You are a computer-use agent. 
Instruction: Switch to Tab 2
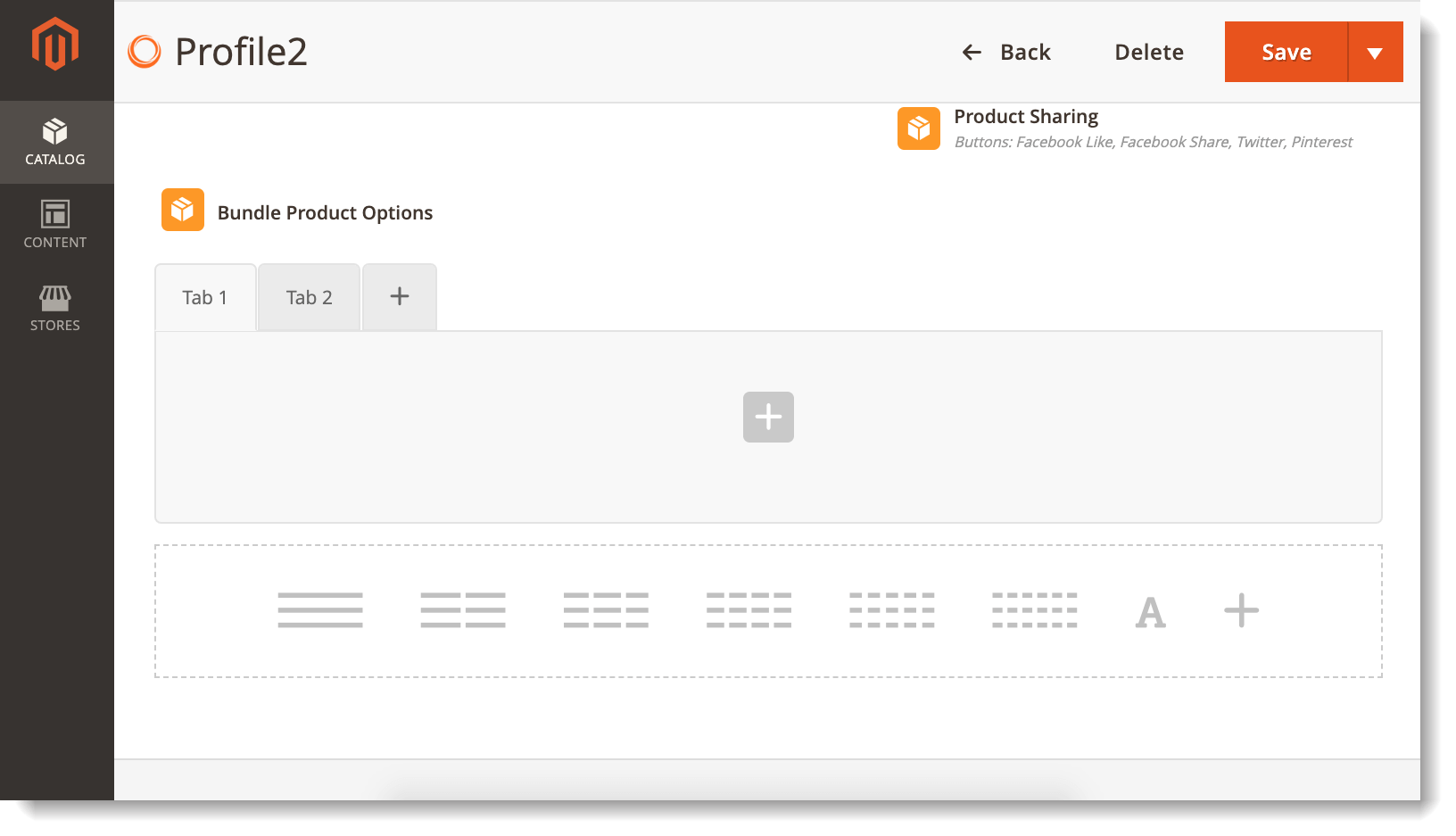[x=309, y=297]
